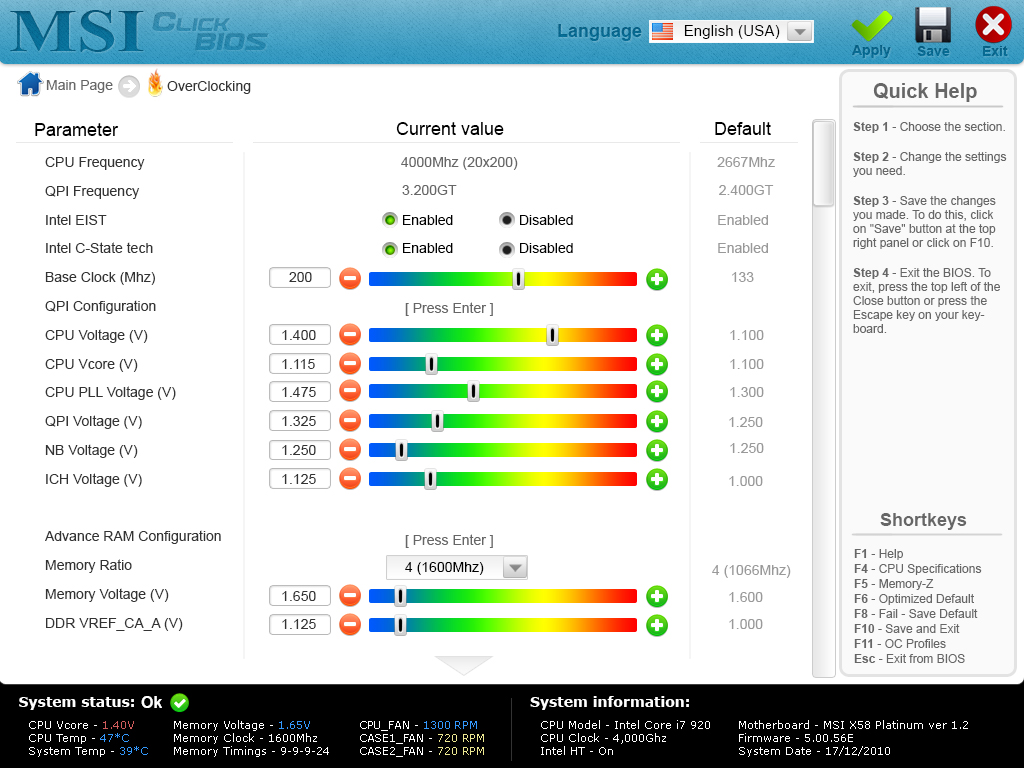Select Disabled for Intel C-State tech
The width and height of the screenshot is (1024, 768).
pyautogui.click(x=507, y=249)
